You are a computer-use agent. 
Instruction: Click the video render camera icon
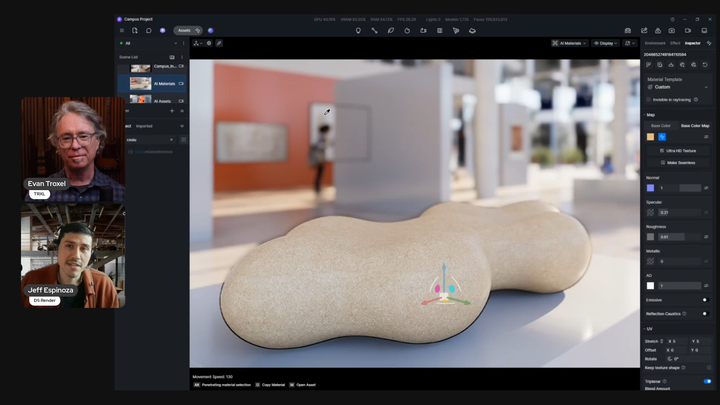point(688,31)
